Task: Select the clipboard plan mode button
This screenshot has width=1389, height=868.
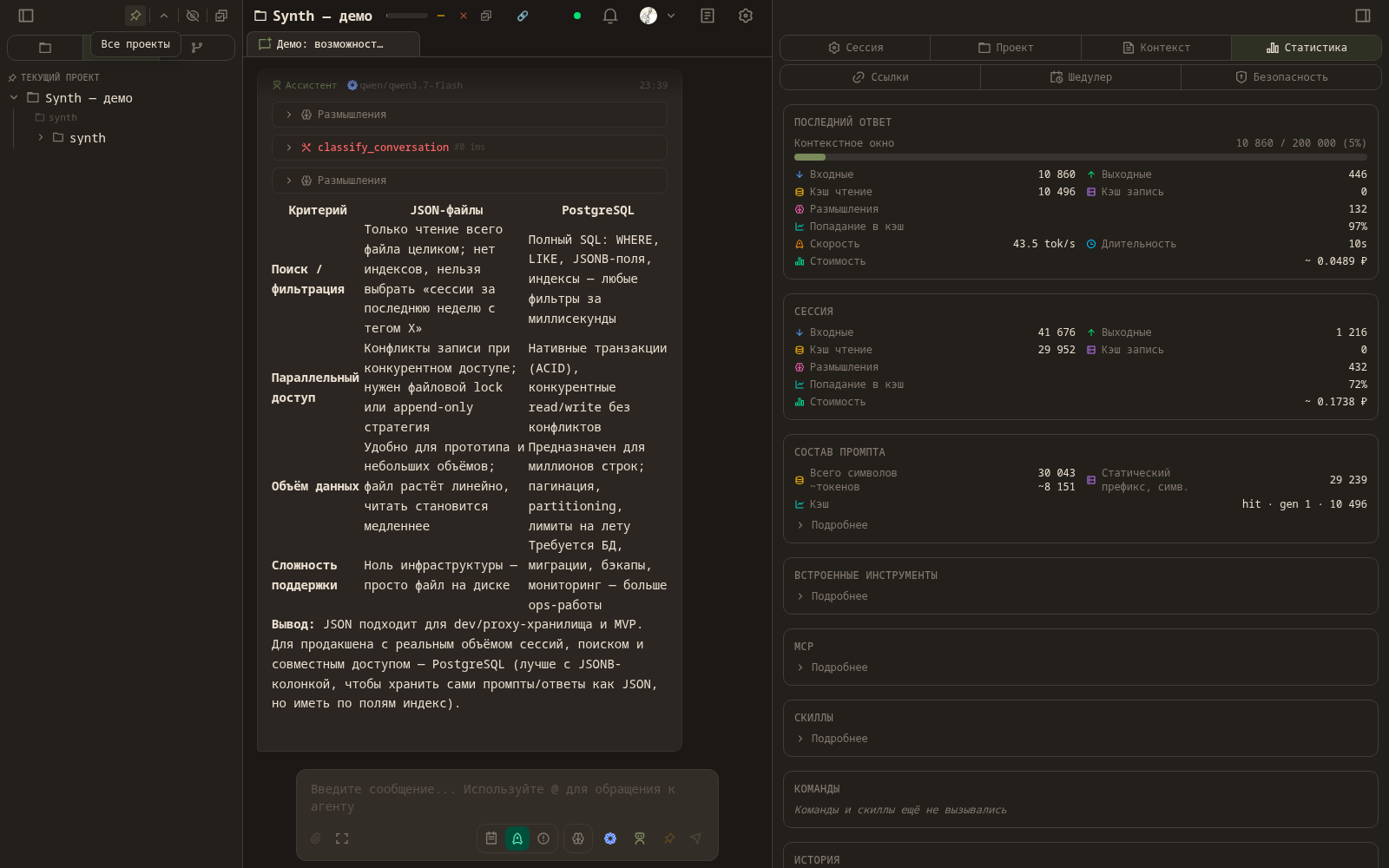Action: pos(491,838)
